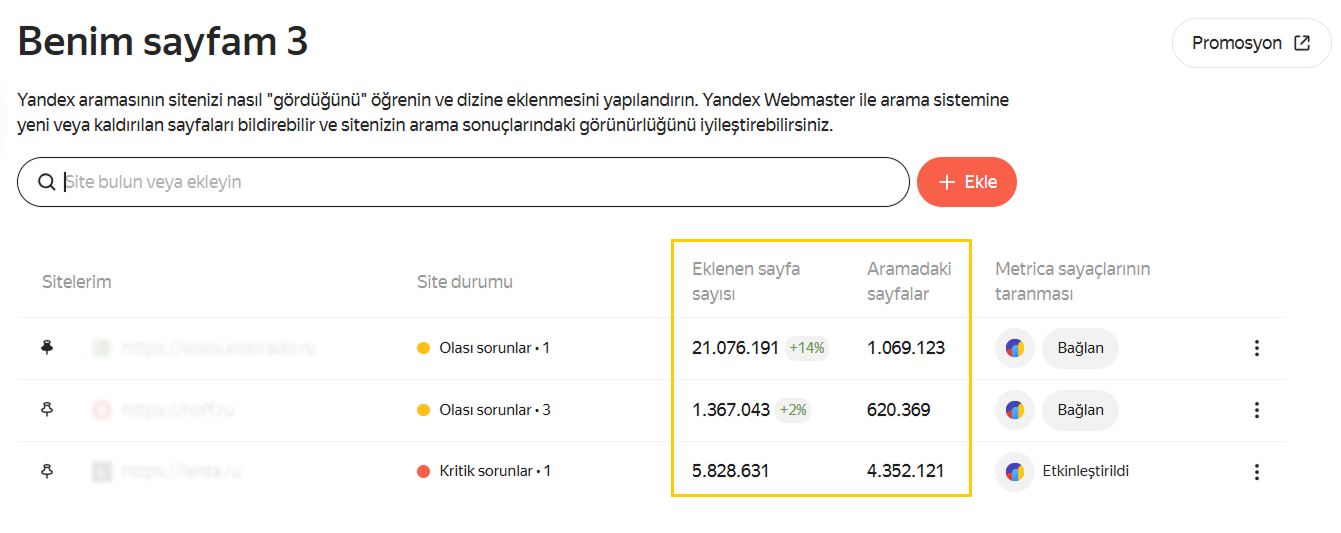Click the Metrica icon in the hoff.ru row
The width and height of the screenshot is (1341, 533).
[1014, 410]
